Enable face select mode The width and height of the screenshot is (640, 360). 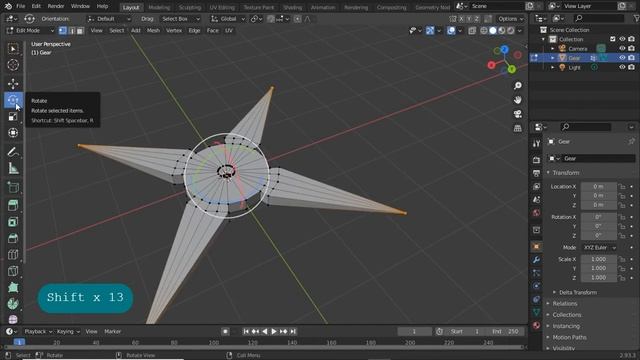point(80,31)
